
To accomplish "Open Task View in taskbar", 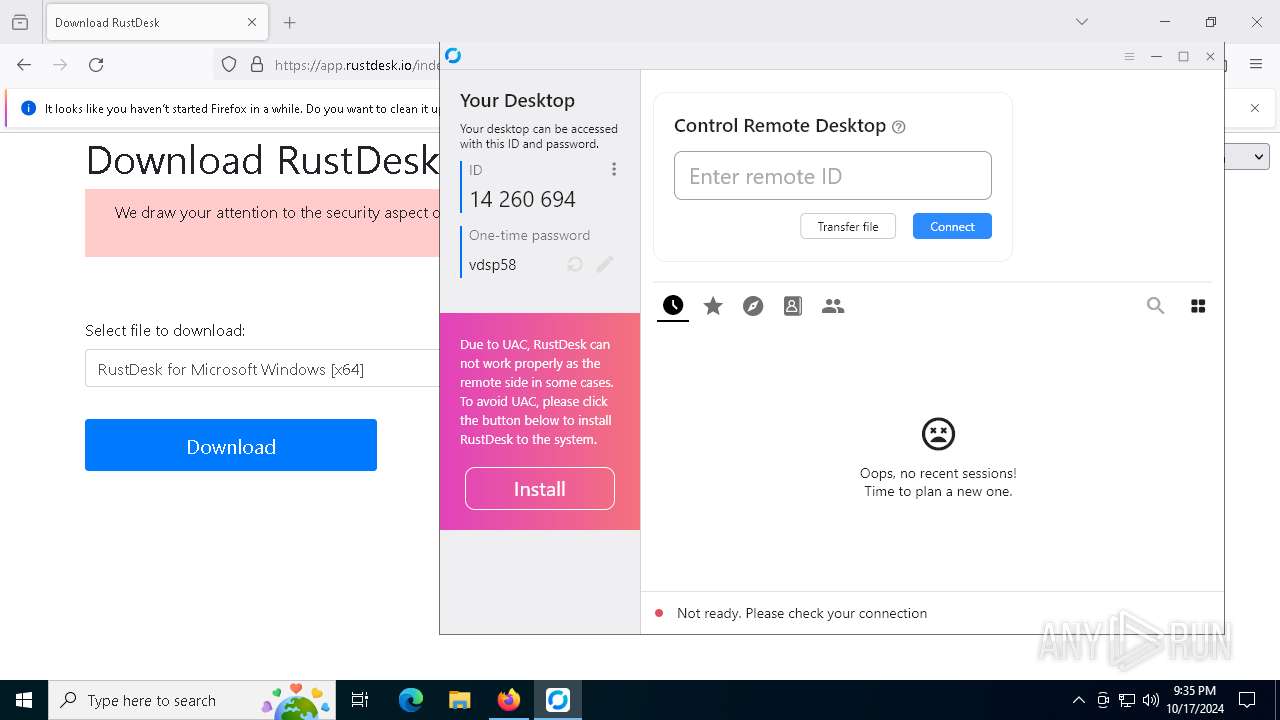I will pos(360,700).
